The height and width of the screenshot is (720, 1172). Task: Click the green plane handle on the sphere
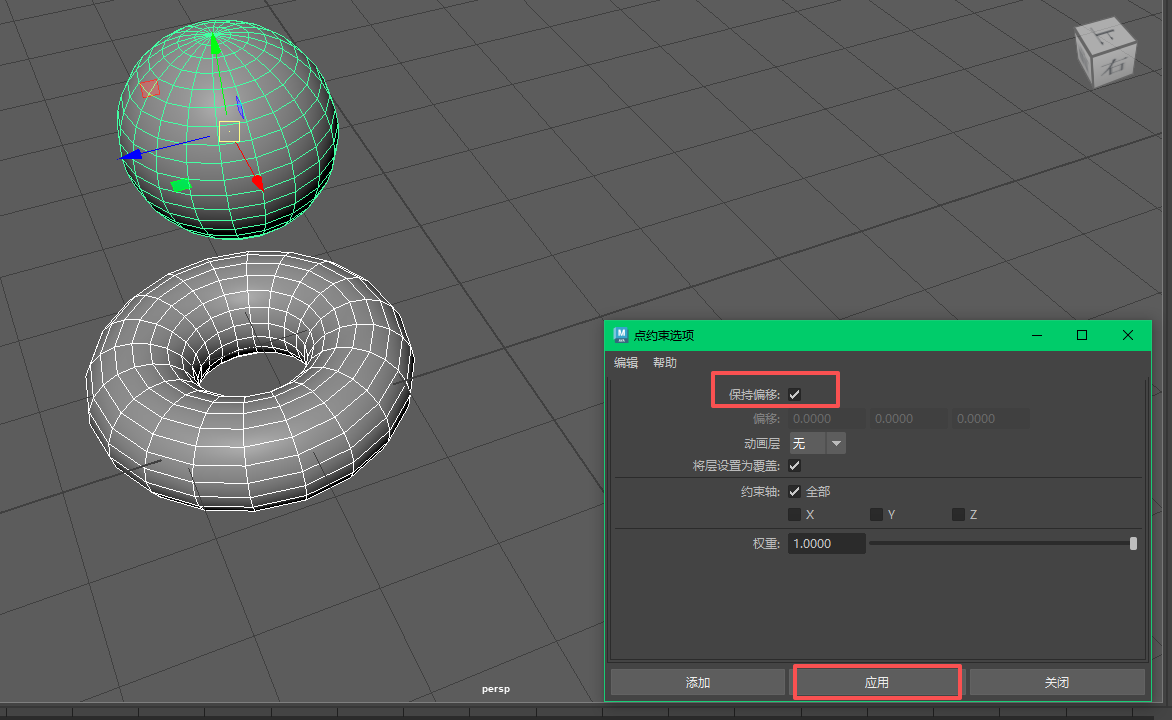click(180, 185)
